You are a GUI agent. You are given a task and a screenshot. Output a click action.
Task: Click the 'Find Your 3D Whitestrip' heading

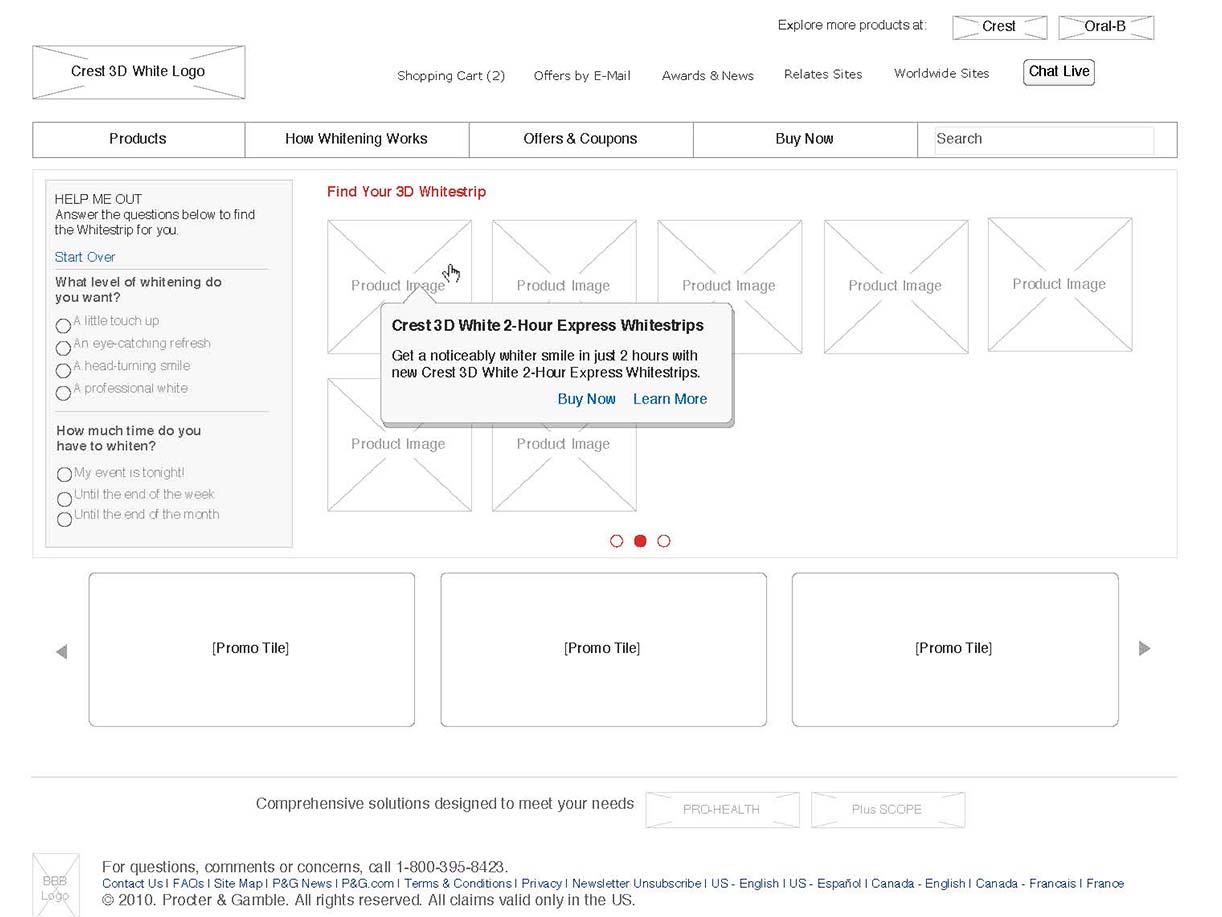pos(407,192)
